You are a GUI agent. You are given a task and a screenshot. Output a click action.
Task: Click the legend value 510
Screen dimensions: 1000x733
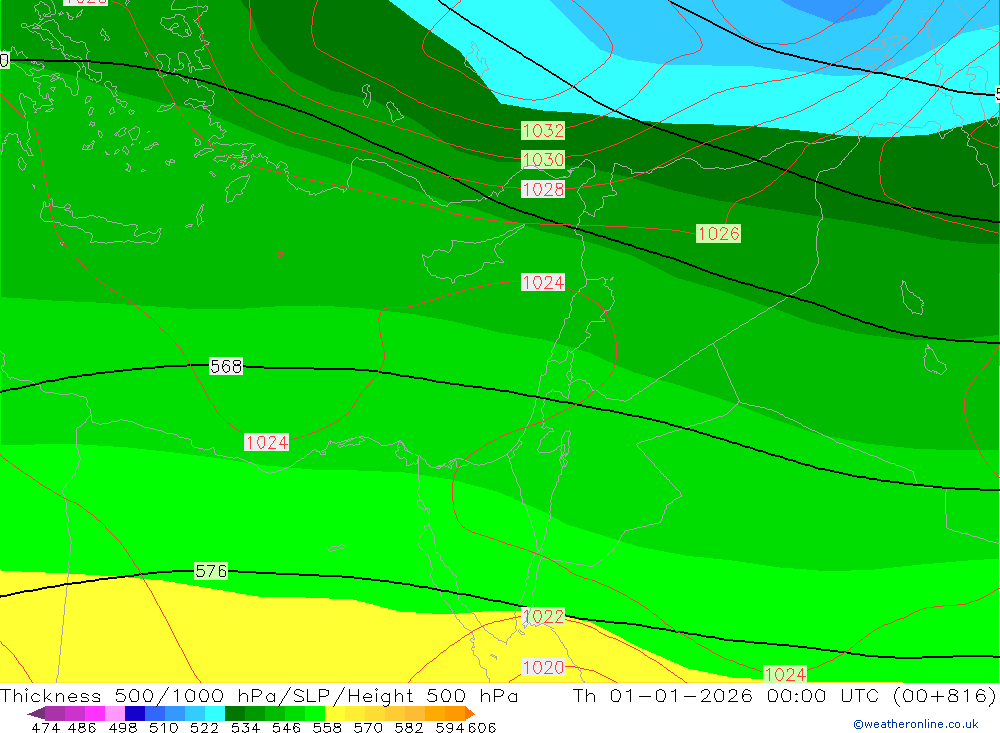(x=163, y=728)
